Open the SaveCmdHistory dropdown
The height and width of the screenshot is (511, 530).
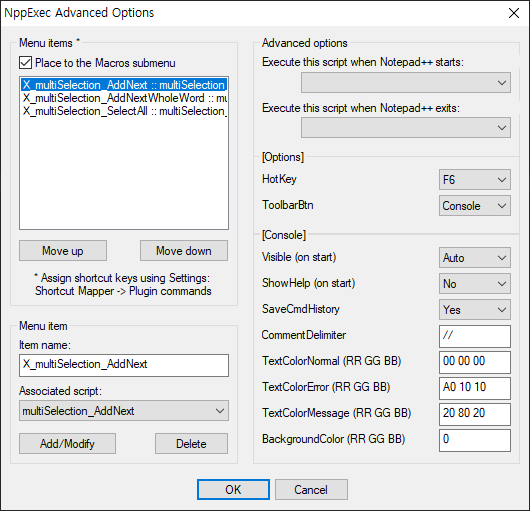tap(475, 310)
